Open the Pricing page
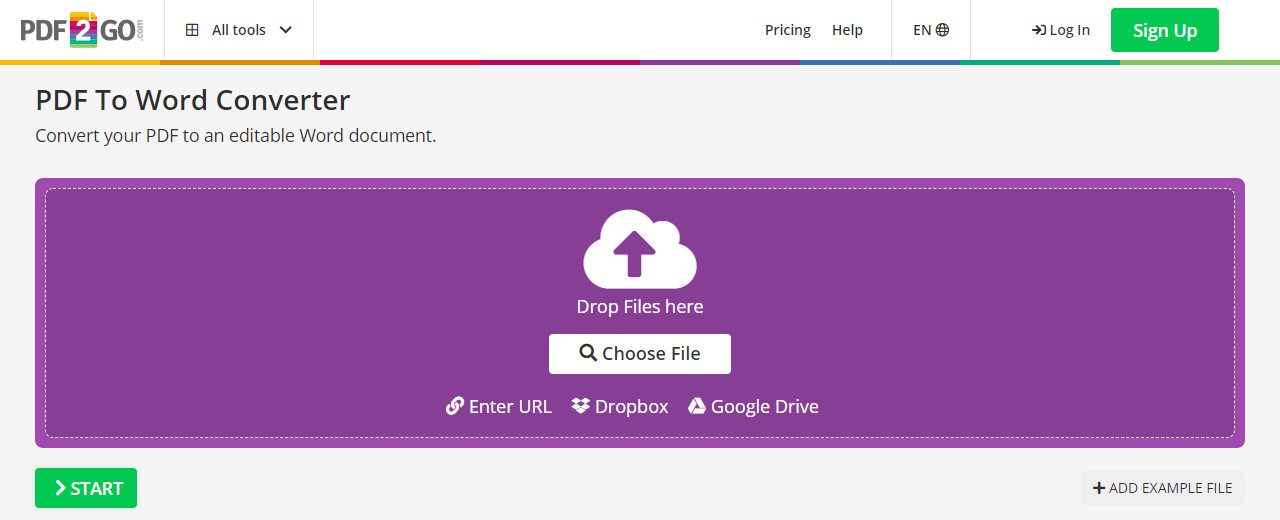This screenshot has width=1280, height=520. 787,30
